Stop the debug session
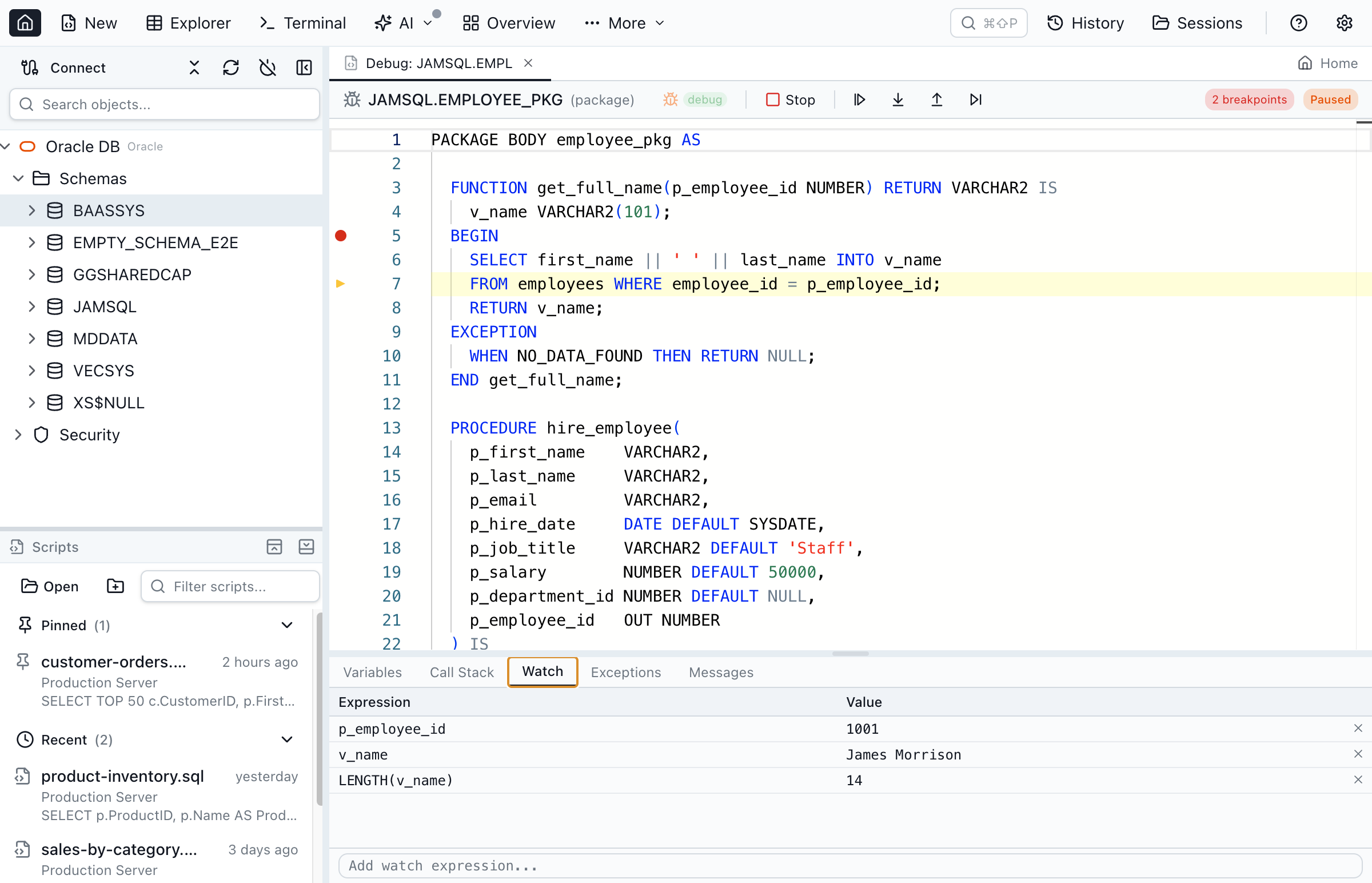The width and height of the screenshot is (1372, 883). 790,99
